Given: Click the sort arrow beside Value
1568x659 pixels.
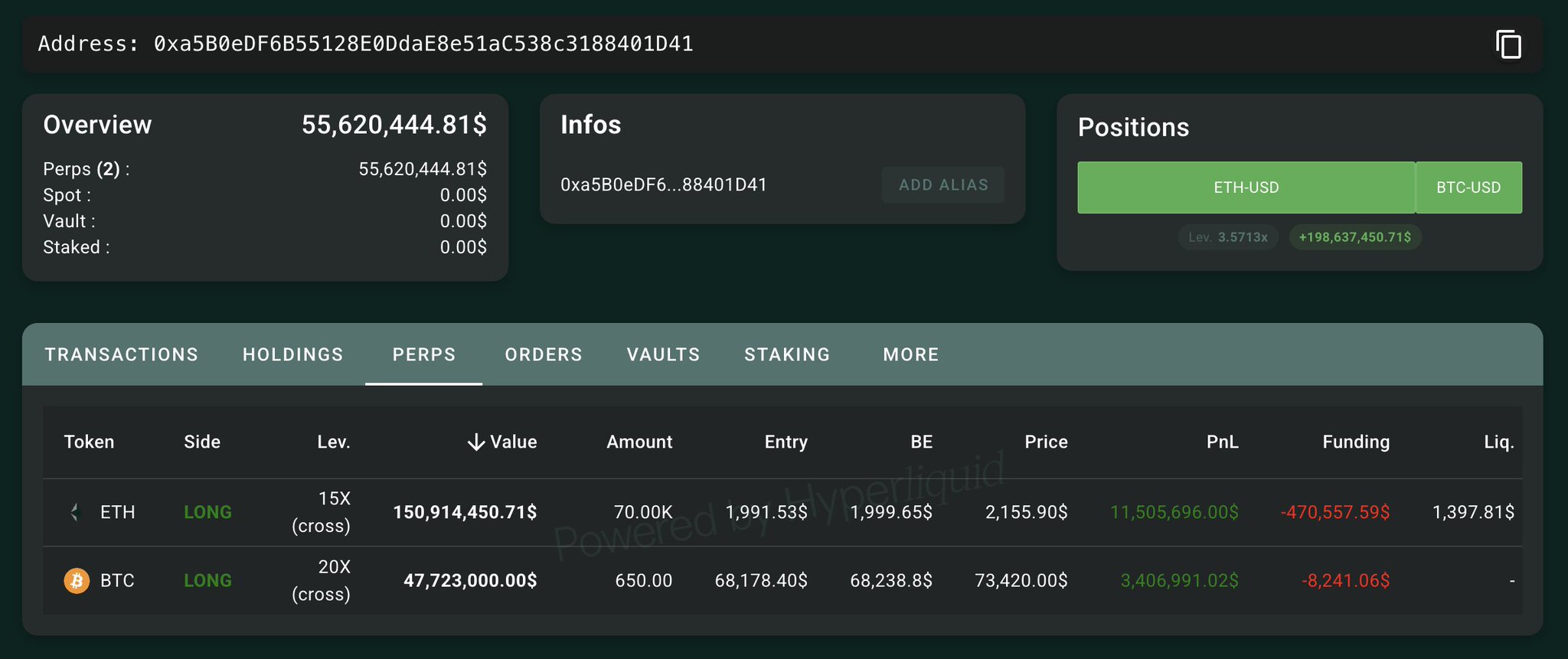Looking at the screenshot, I should (476, 442).
